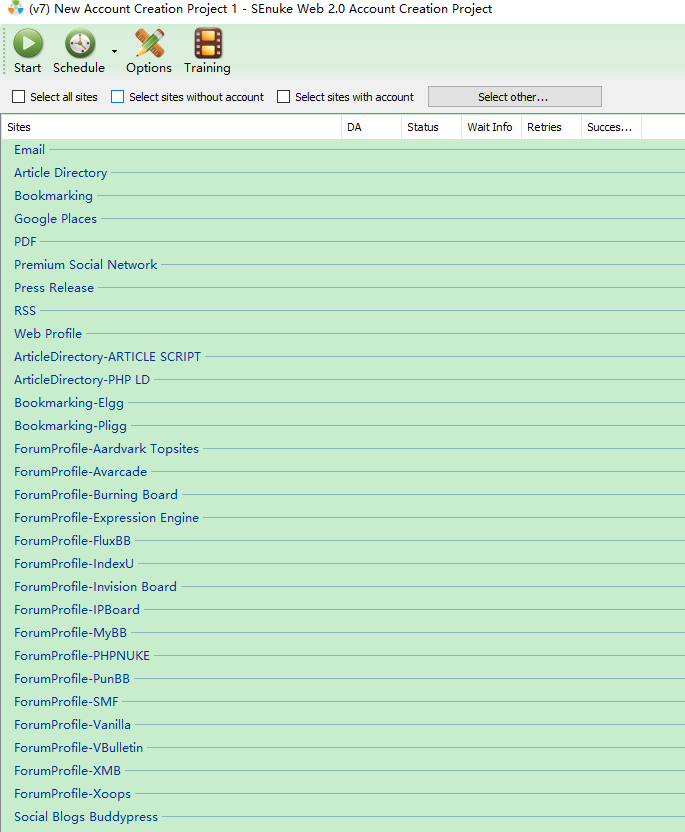Screen dimensions: 685x832
Task: Click the Succes... column header
Action: coord(611,127)
